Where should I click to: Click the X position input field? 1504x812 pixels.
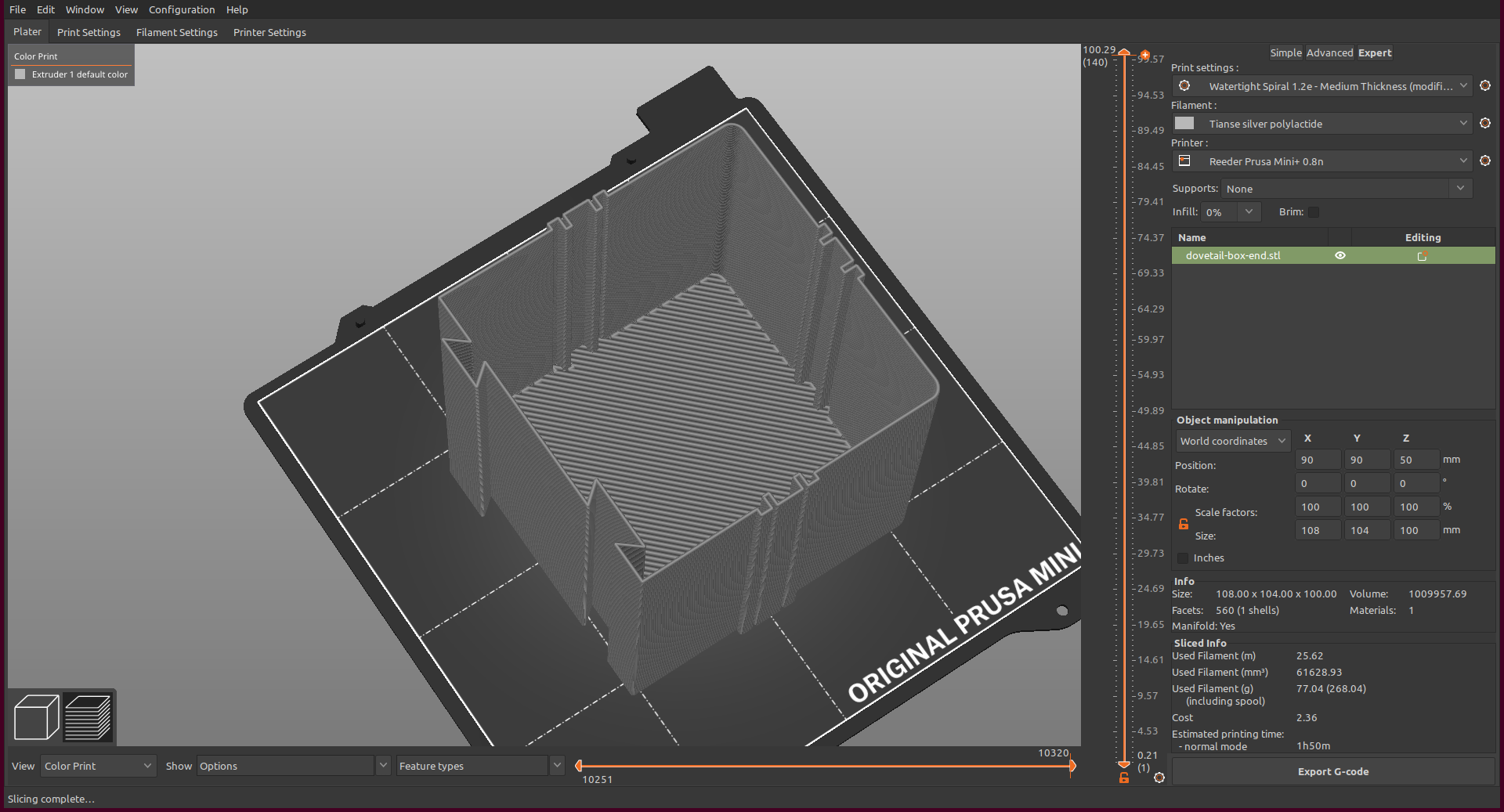(x=1318, y=460)
